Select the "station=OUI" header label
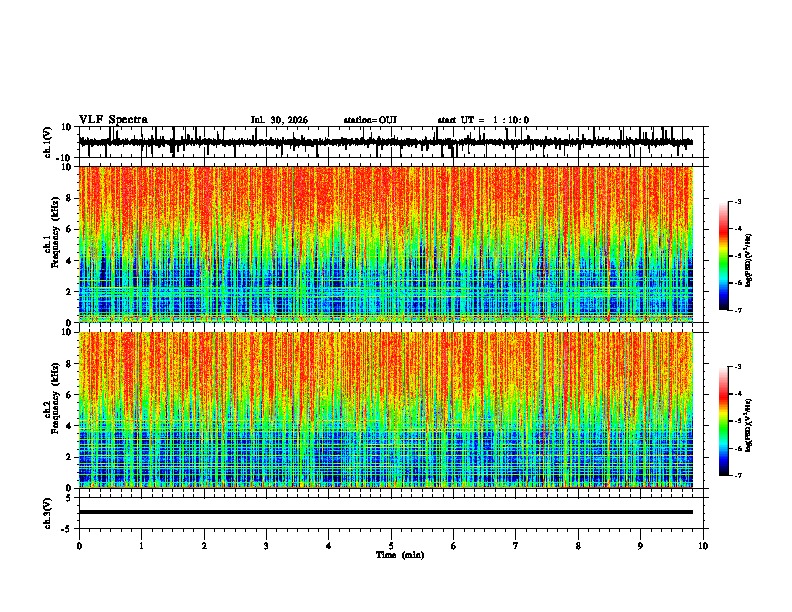Viewport: 792px width, 612px height. (x=370, y=120)
